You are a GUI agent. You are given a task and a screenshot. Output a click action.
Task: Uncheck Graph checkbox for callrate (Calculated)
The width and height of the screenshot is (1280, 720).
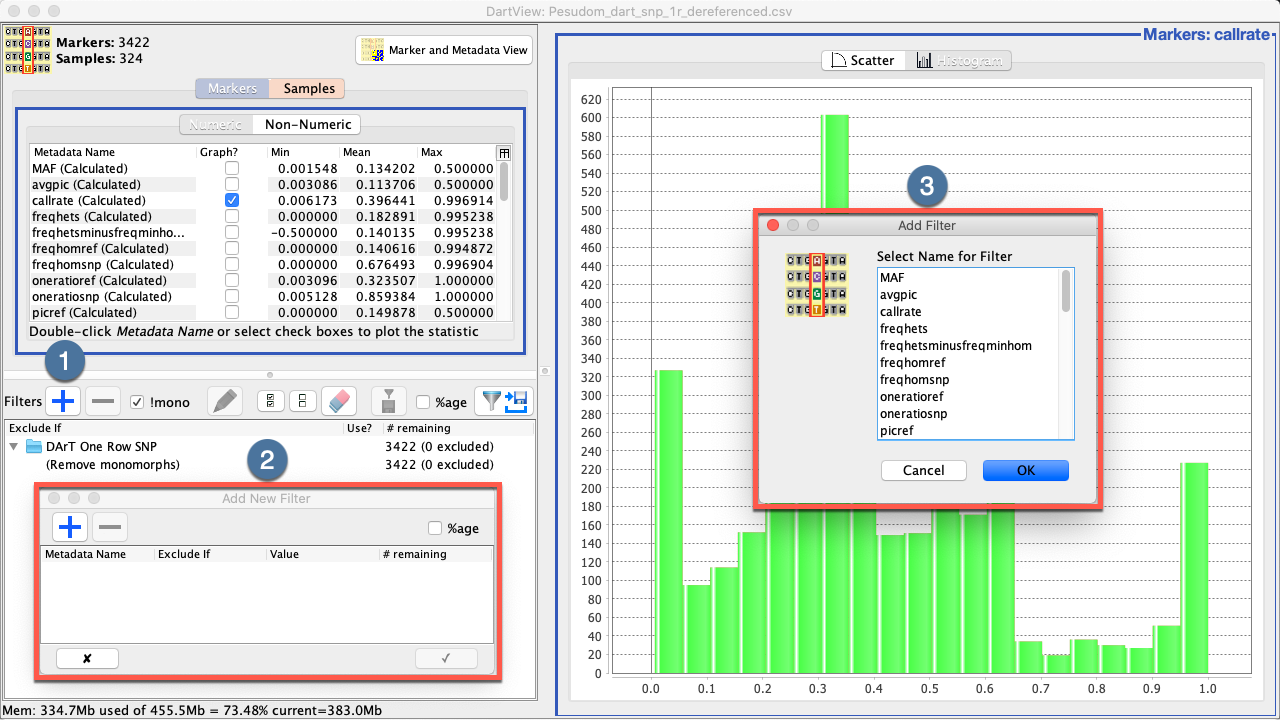coord(232,201)
